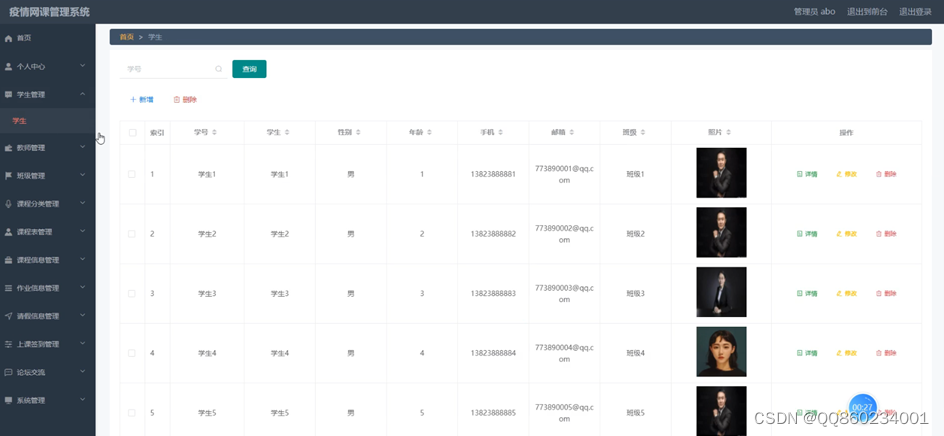Check the row checkbox for 学生4
This screenshot has height=436, width=944.
pos(132,353)
